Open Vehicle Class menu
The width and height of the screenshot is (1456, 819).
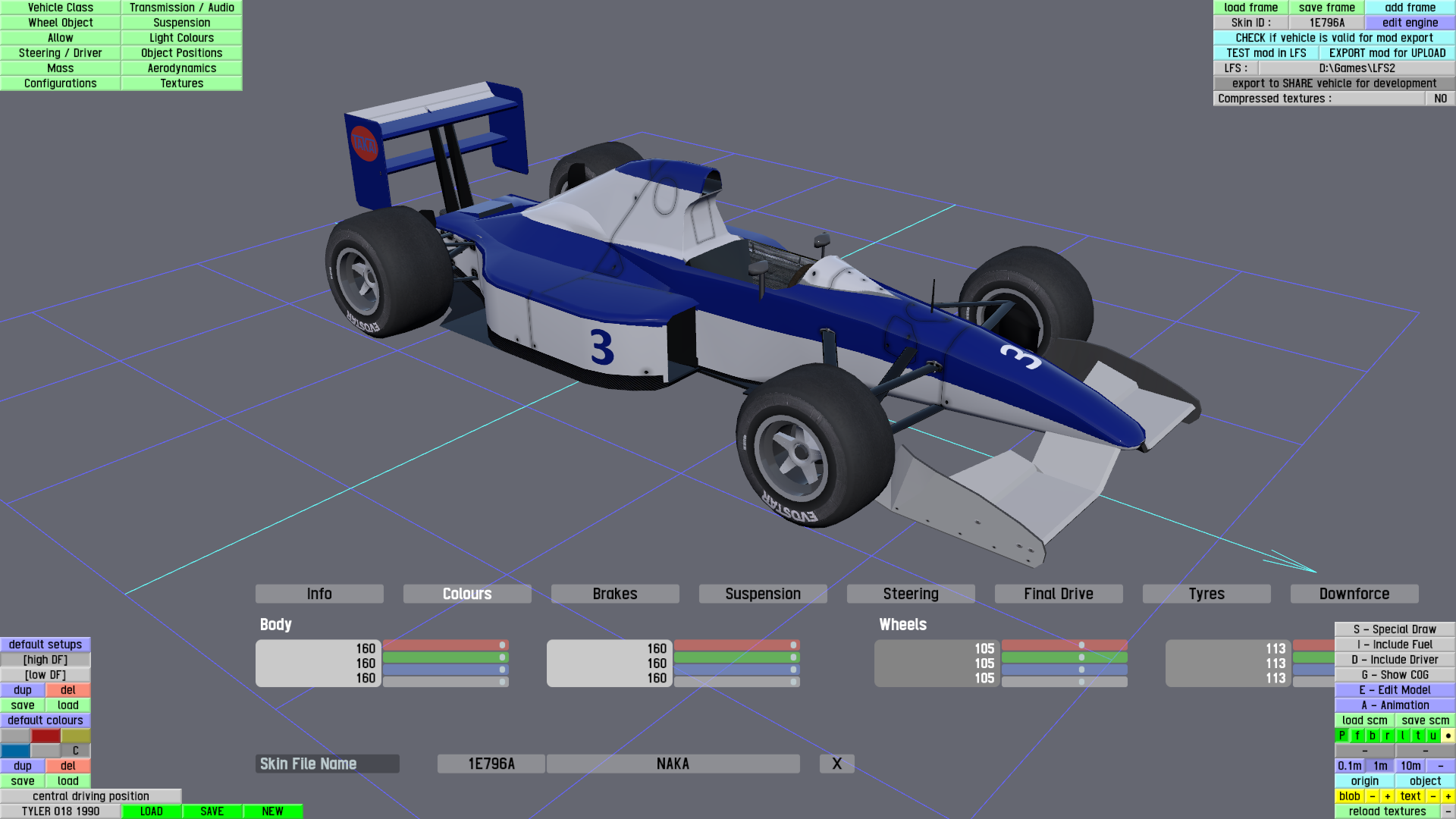click(x=61, y=8)
